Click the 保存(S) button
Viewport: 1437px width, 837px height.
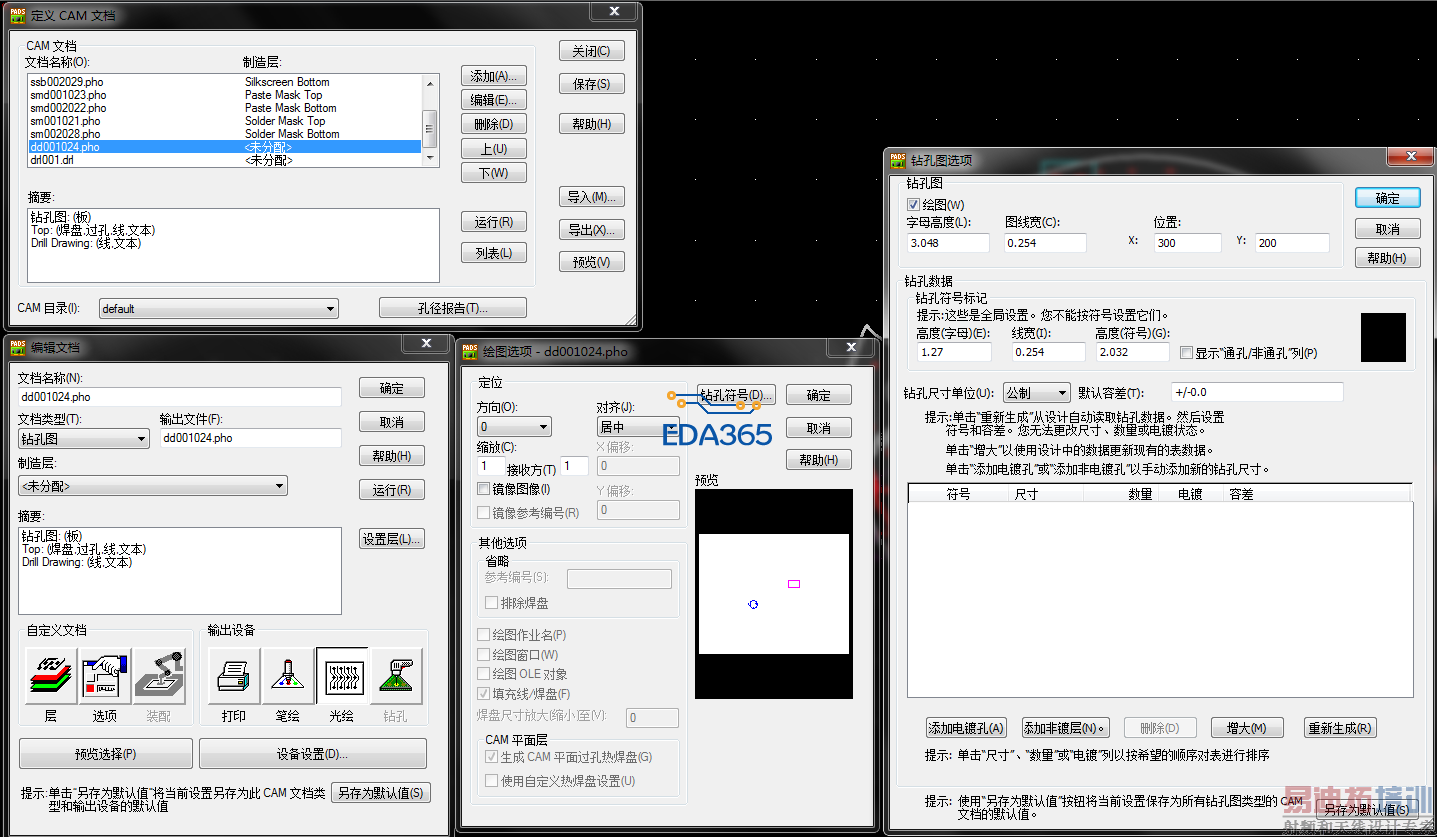tap(592, 84)
